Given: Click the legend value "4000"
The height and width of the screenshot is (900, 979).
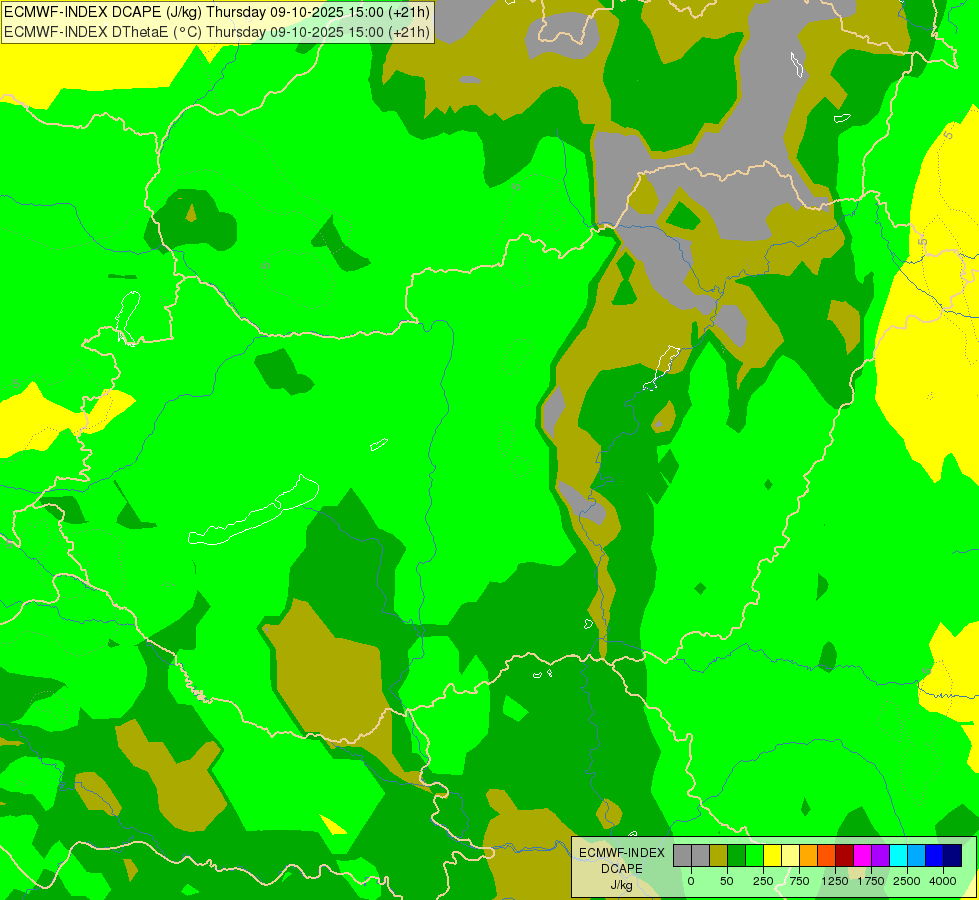Looking at the screenshot, I should (x=943, y=881).
